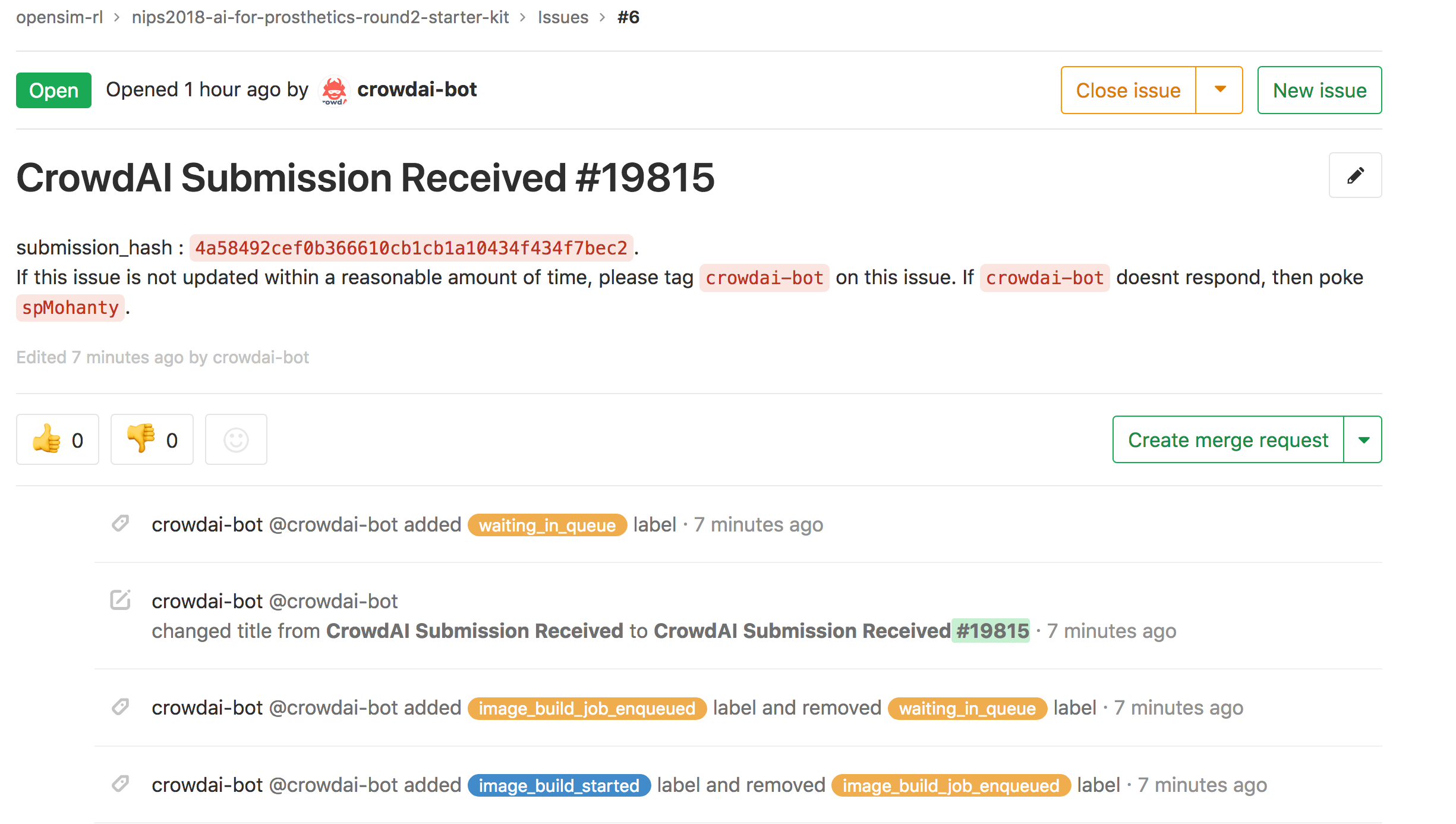Click the pencil icon beside title change note
The height and width of the screenshot is (824, 1456).
[120, 600]
